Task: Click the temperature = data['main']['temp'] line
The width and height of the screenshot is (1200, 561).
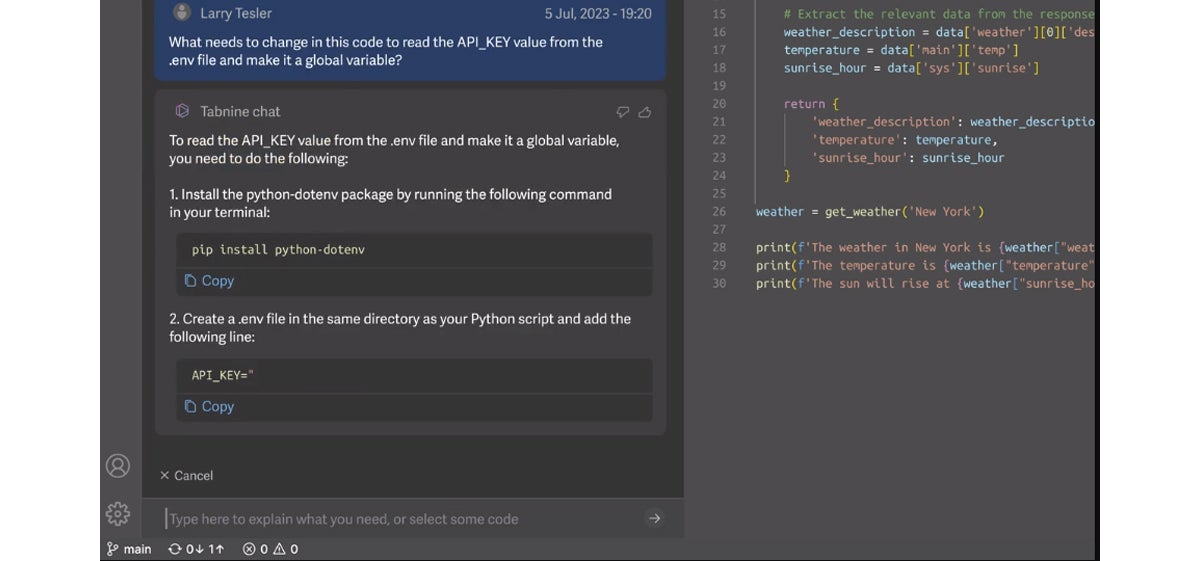Action: [902, 50]
